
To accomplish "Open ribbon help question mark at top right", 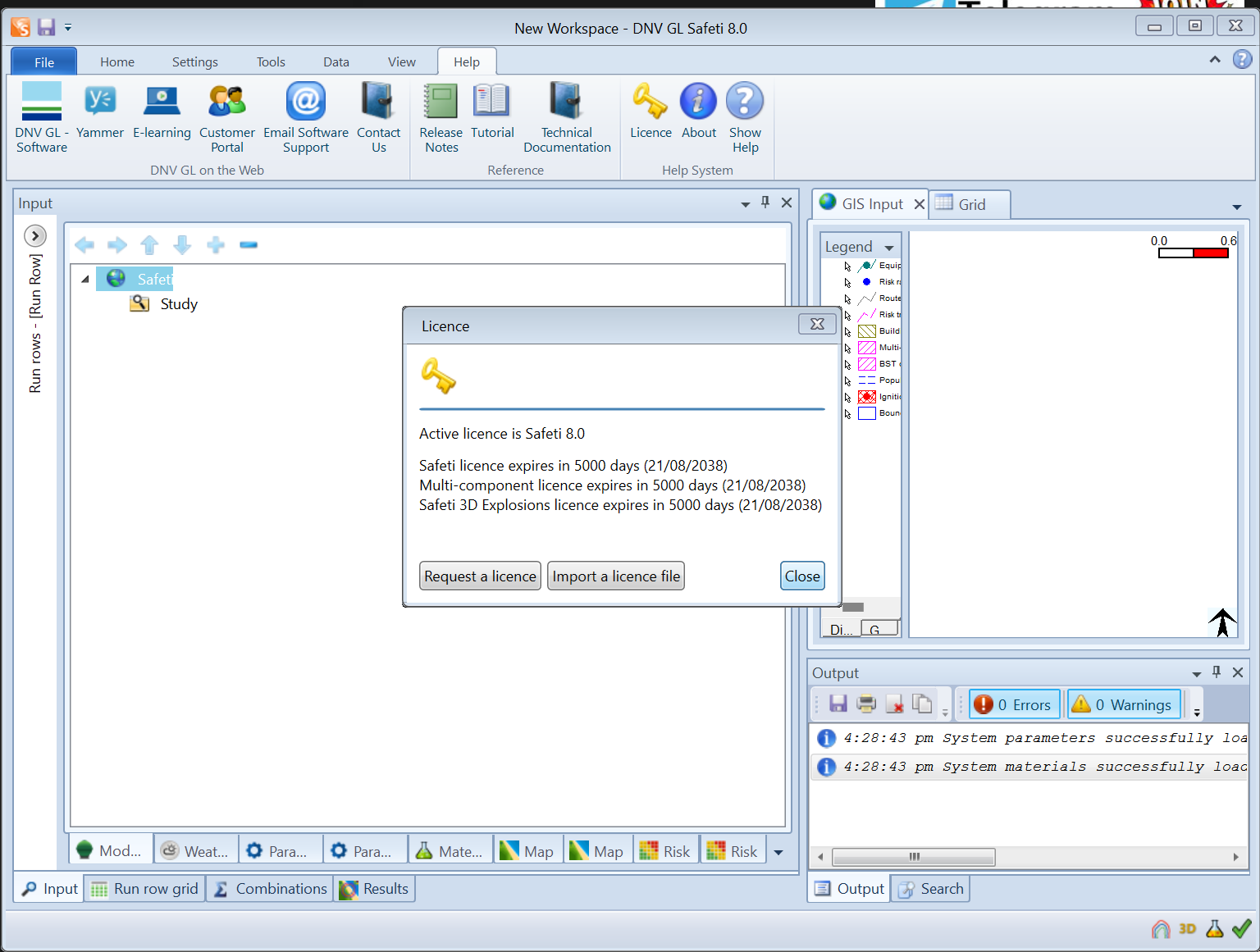I will [x=1242, y=59].
